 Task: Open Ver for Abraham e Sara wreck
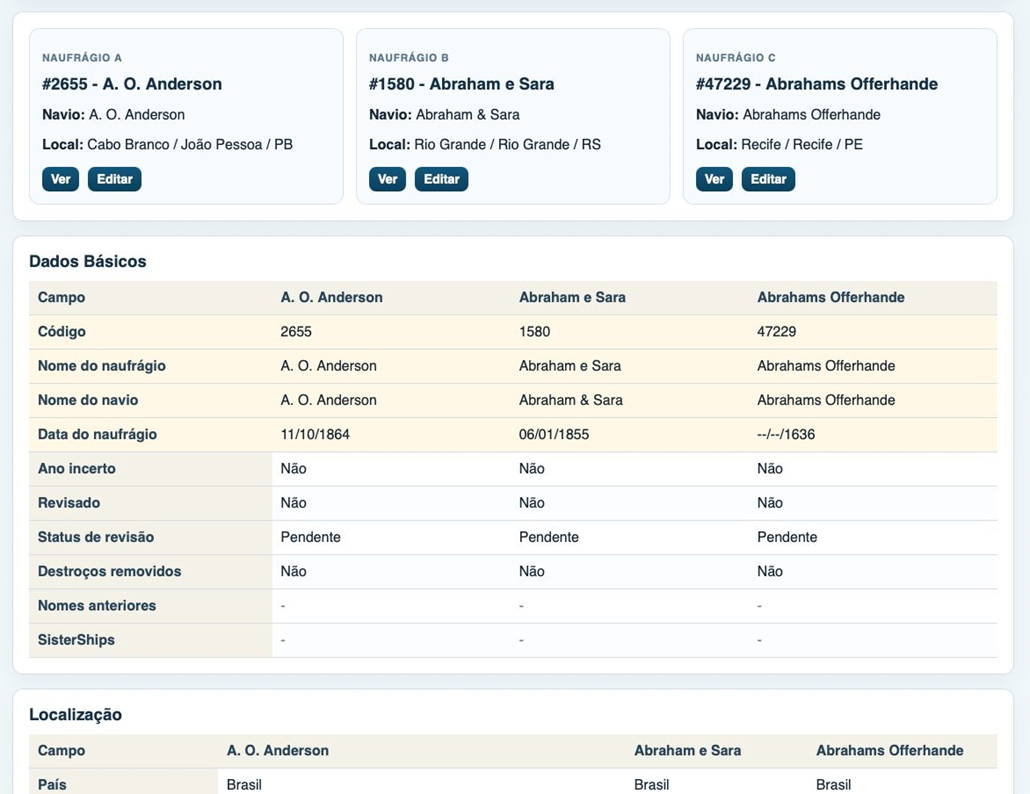click(388, 179)
